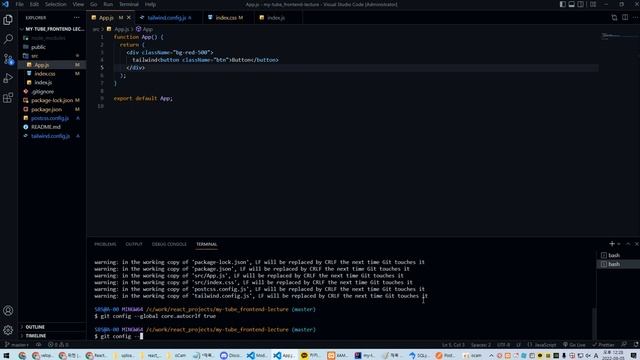Viewport: 640px width, 360px height.
Task: Open the View menu
Action: click(78, 4)
